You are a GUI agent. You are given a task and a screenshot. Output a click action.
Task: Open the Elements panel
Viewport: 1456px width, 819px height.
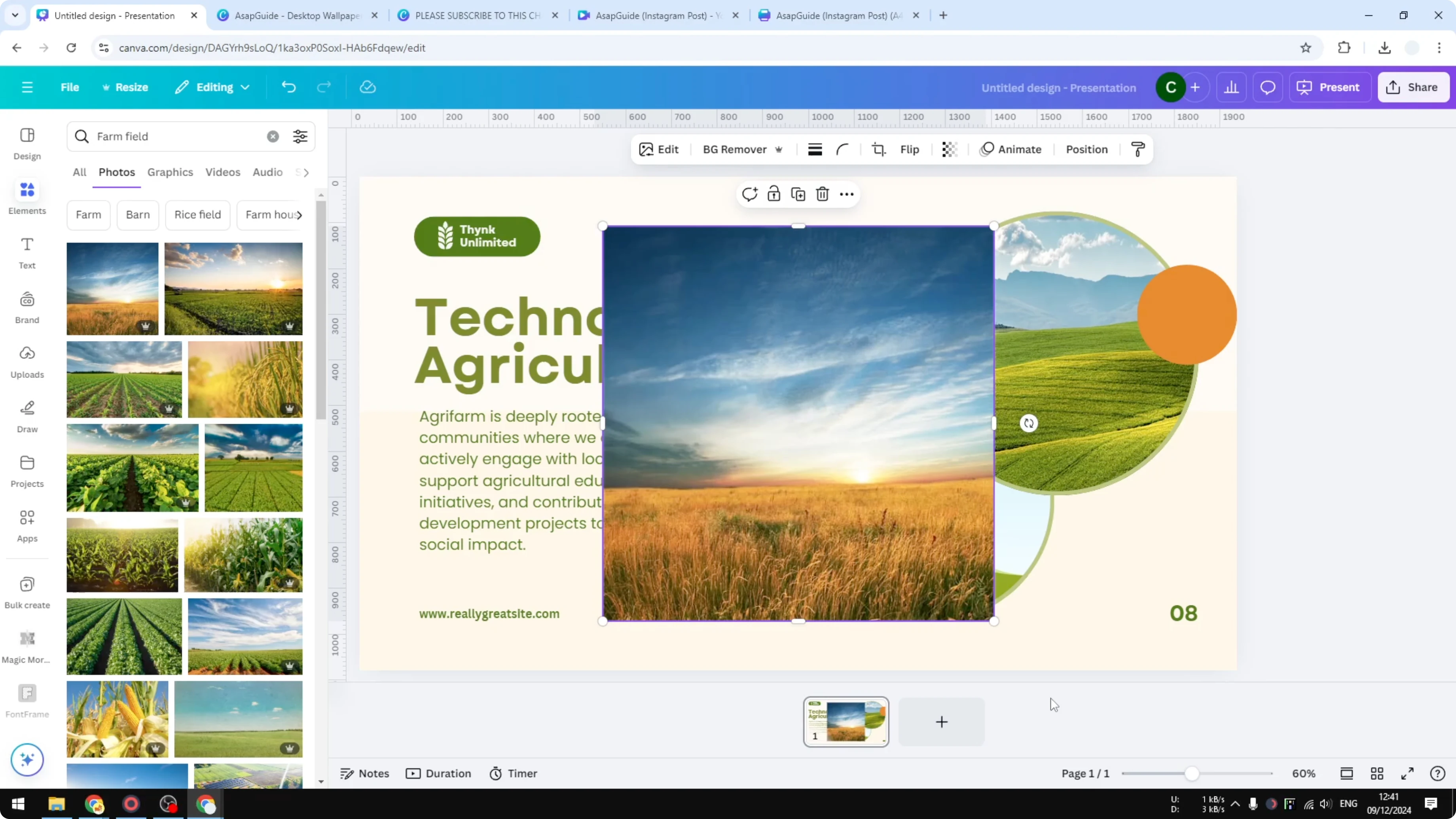pyautogui.click(x=27, y=197)
